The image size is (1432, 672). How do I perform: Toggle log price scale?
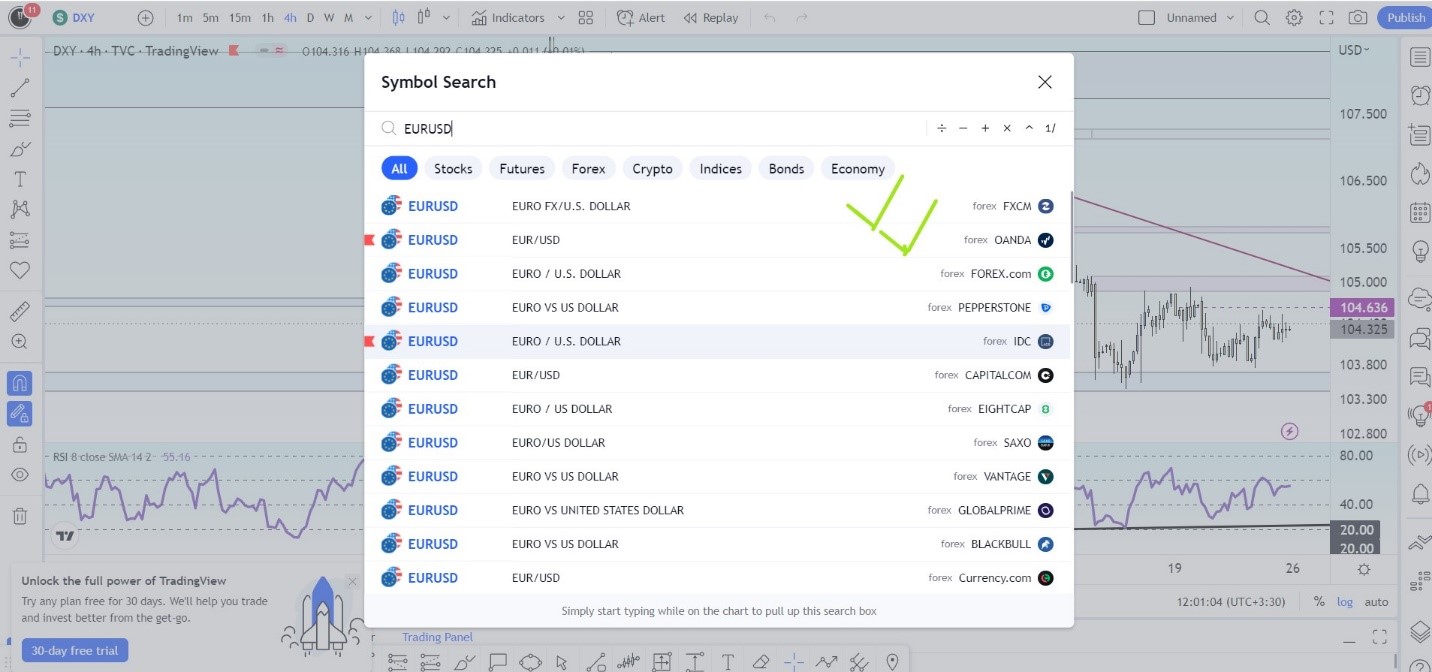[x=1345, y=602]
